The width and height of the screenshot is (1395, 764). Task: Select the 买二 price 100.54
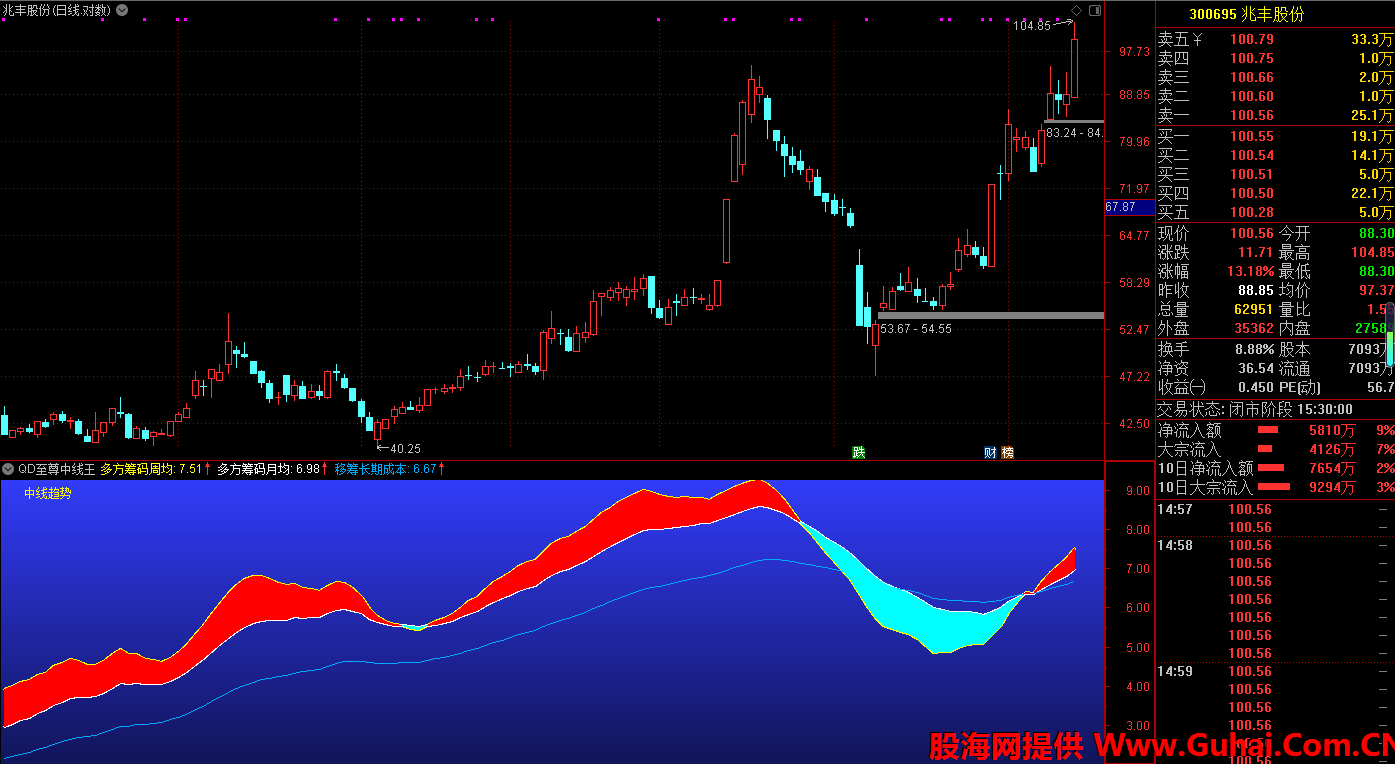[x=1252, y=156]
